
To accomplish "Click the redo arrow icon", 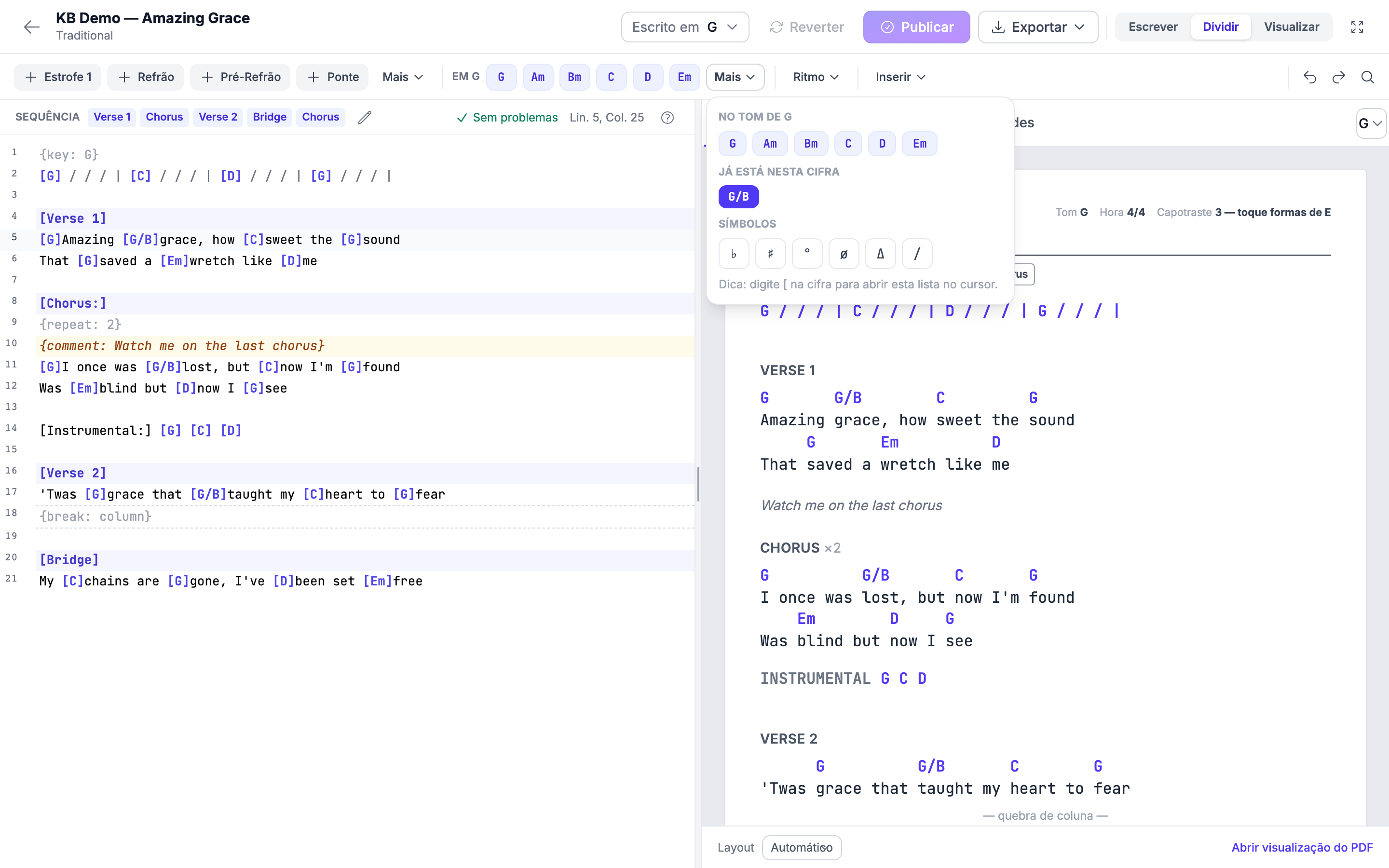I will [1338, 77].
